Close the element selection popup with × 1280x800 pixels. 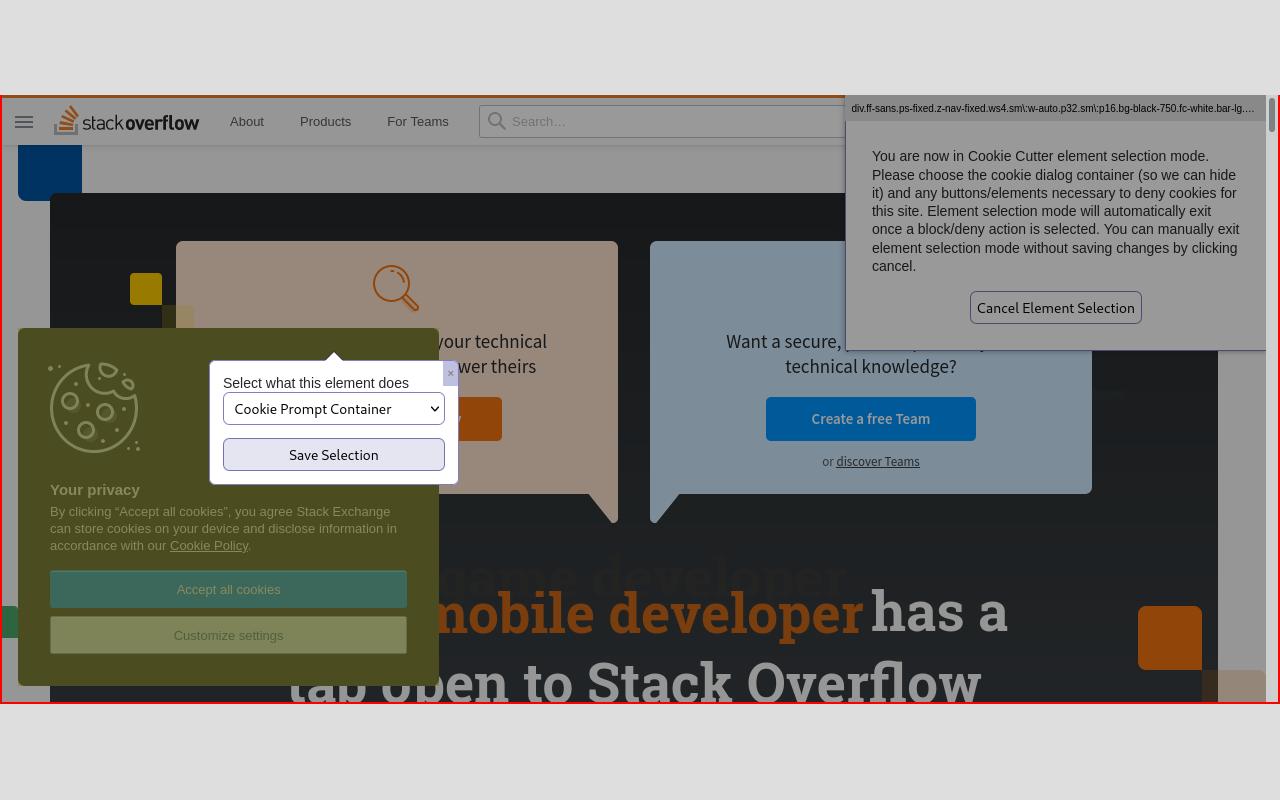(450, 373)
